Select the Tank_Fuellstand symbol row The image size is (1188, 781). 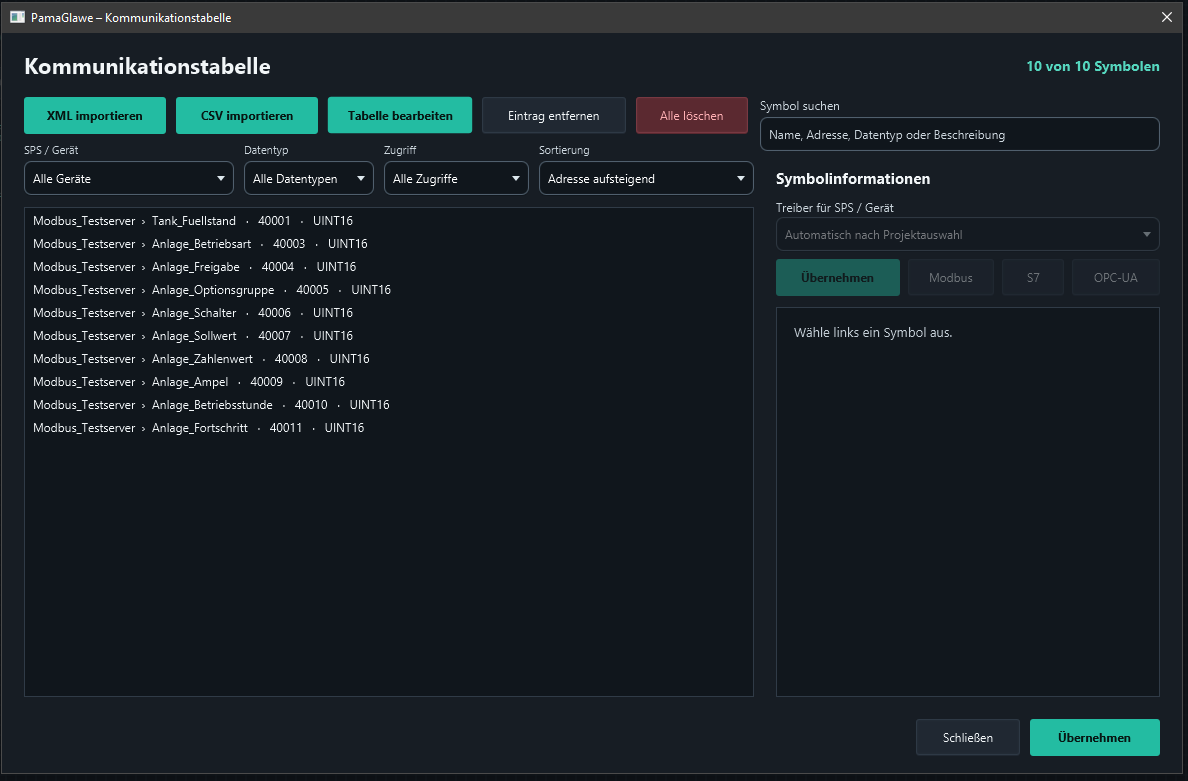(x=389, y=220)
